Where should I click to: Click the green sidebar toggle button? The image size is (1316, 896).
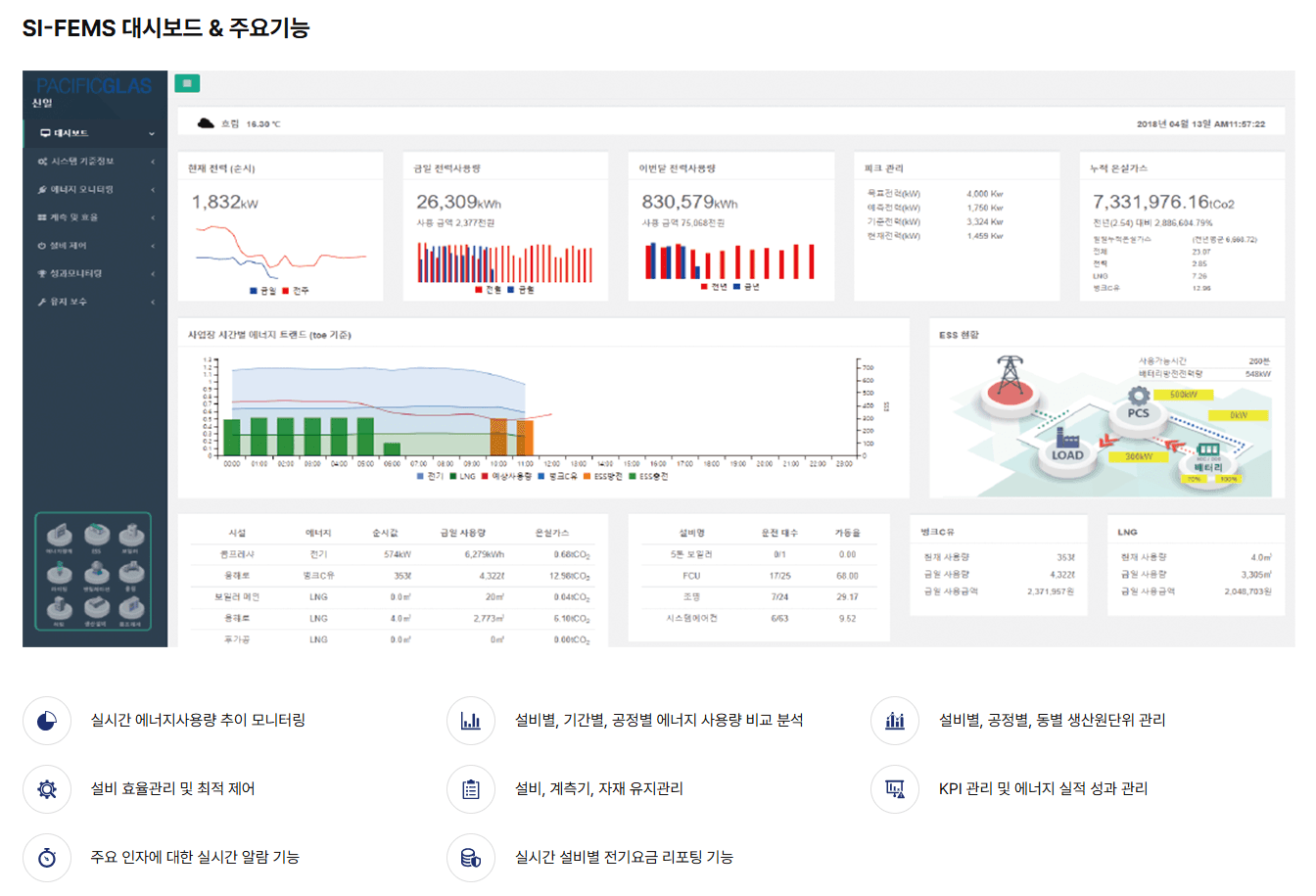tap(187, 83)
